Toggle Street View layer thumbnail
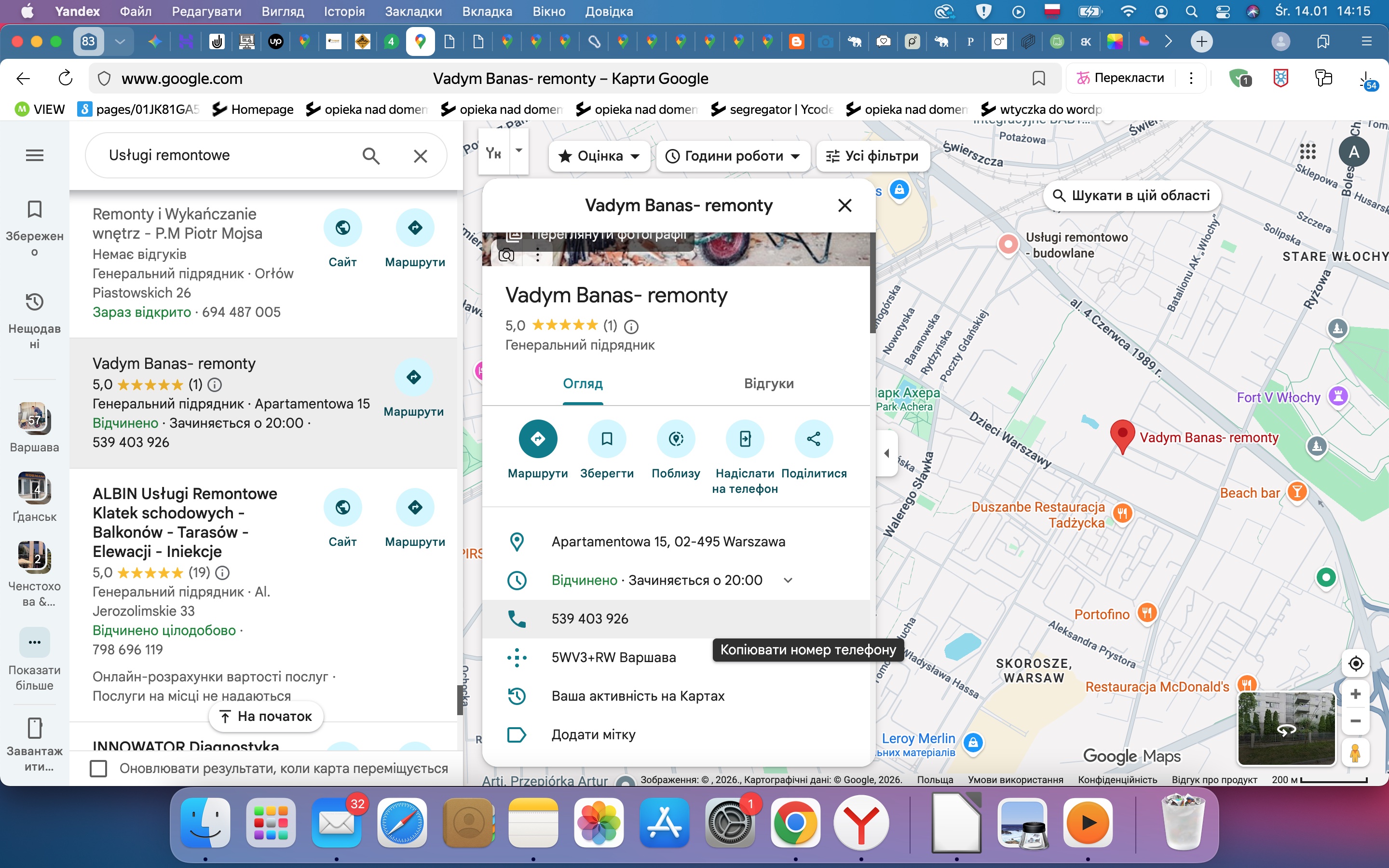This screenshot has width=1389, height=868. coord(1286,728)
